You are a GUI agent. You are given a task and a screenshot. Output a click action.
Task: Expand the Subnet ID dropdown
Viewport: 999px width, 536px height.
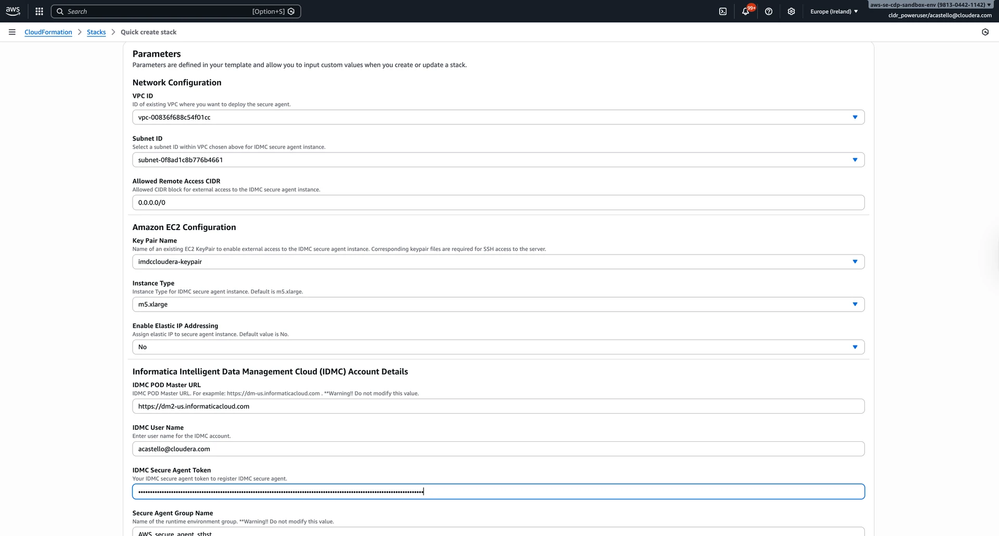[498, 160]
